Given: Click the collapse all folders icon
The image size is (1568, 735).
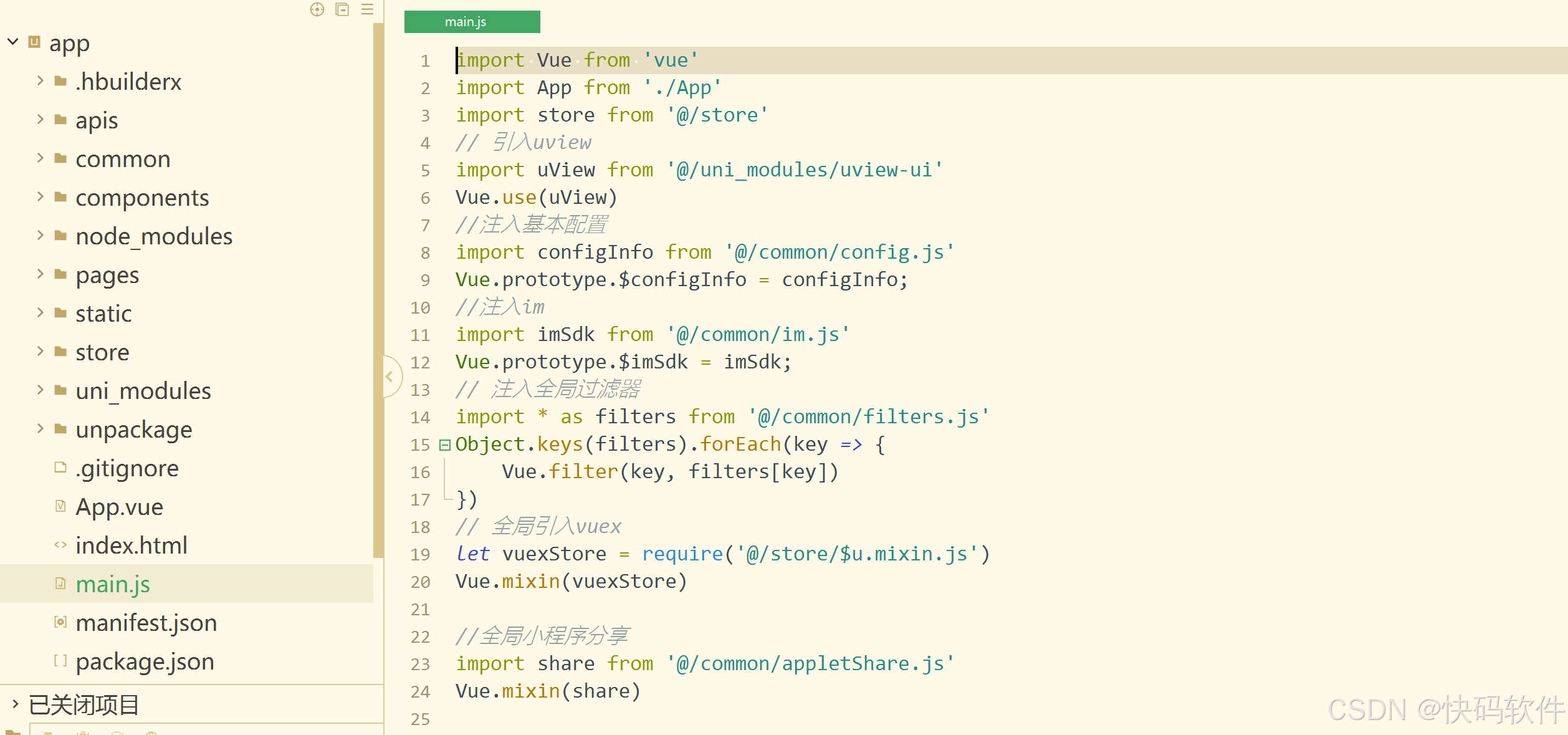Looking at the screenshot, I should tap(342, 9).
